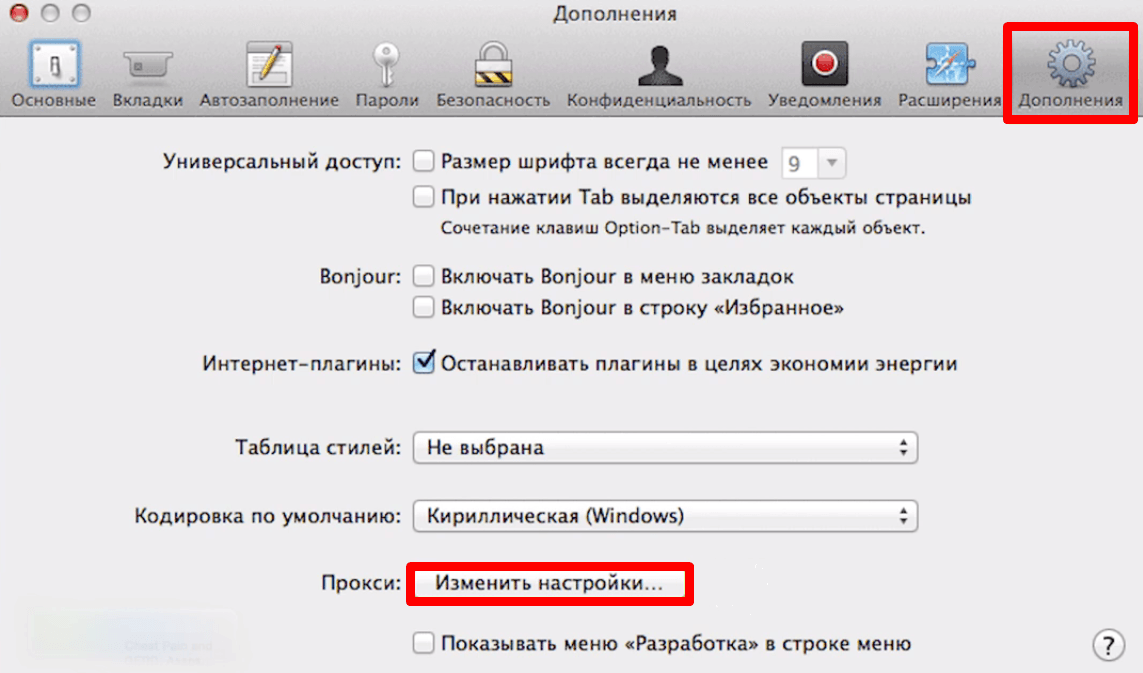Screen dimensions: 1143x673
Task: Expand the font size 9 combo box
Action: pyautogui.click(x=814, y=163)
